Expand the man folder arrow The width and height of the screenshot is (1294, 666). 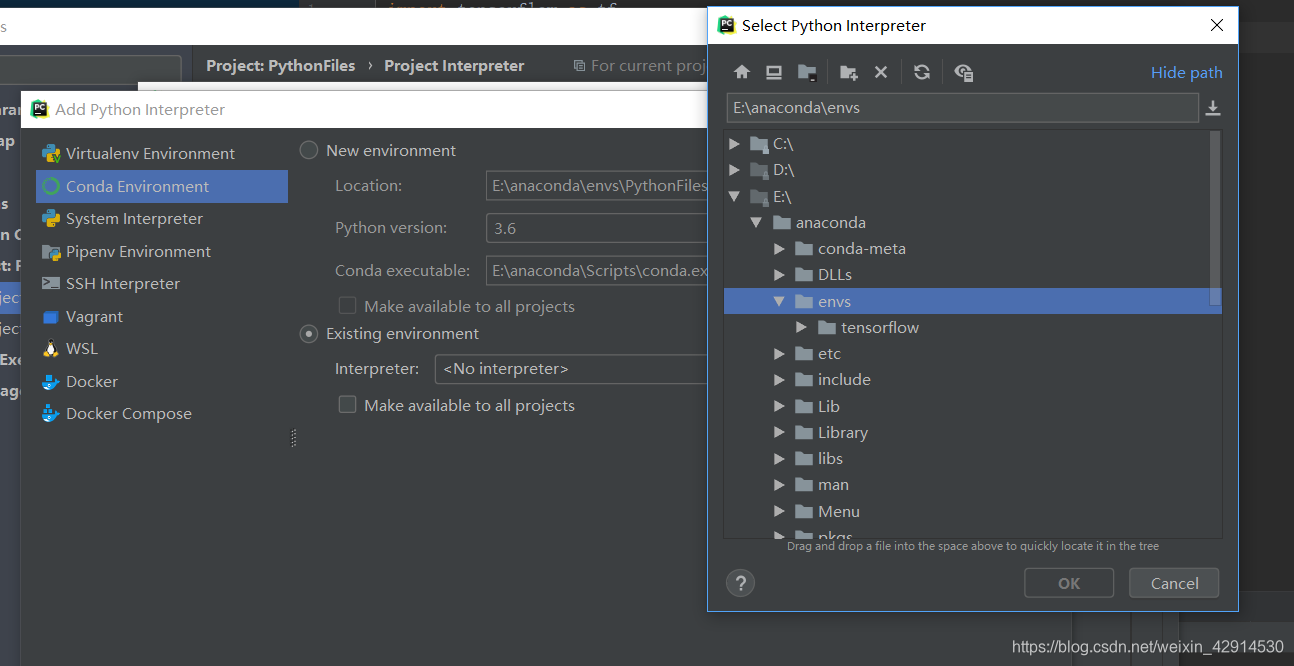point(780,484)
